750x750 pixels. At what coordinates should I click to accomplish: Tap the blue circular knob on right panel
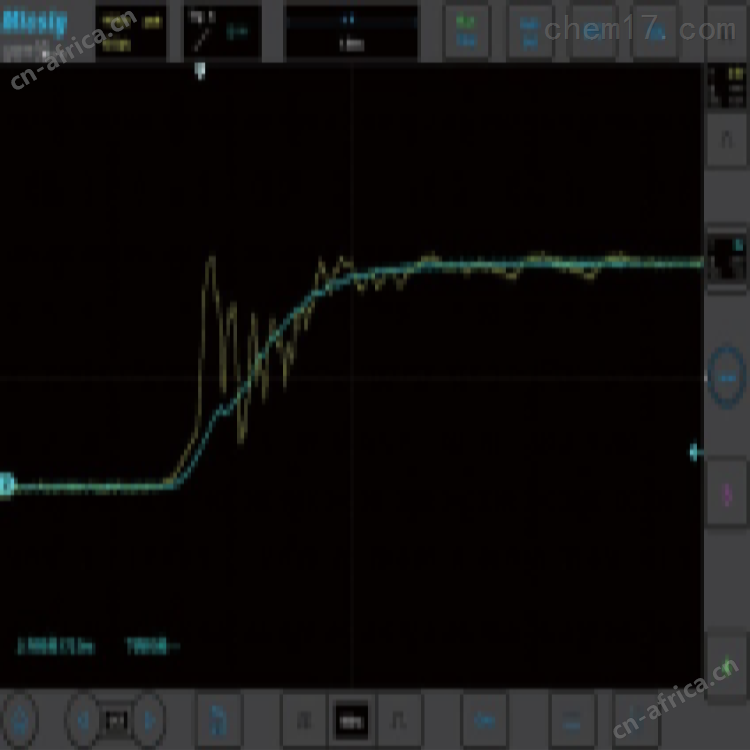click(726, 380)
